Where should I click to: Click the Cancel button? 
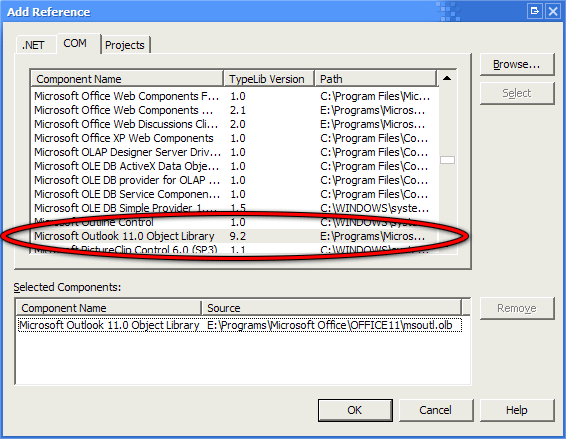pos(436,410)
